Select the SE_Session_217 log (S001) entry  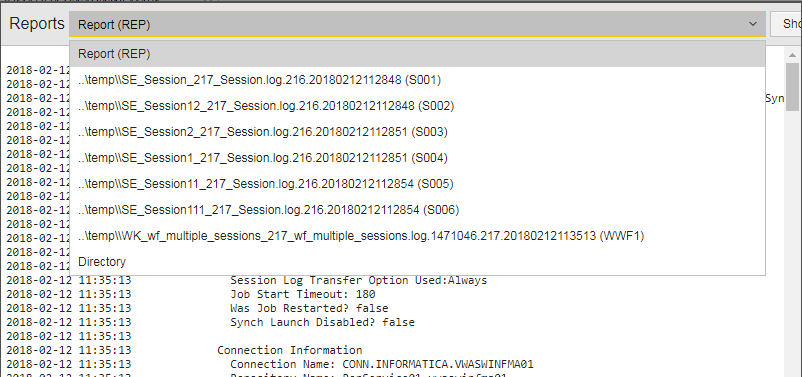417,80
